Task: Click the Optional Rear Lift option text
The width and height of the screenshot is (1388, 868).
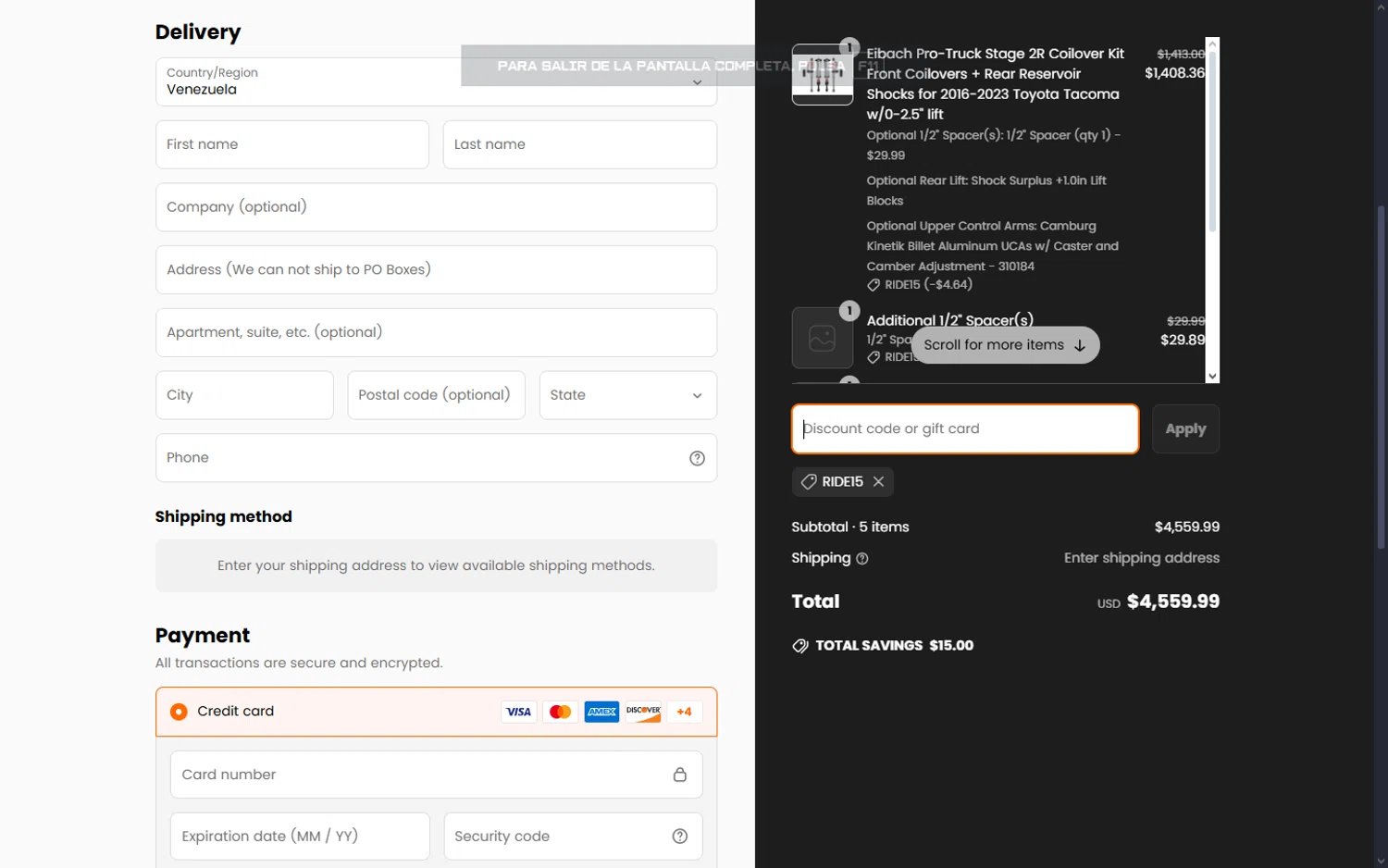Action: 986,191
